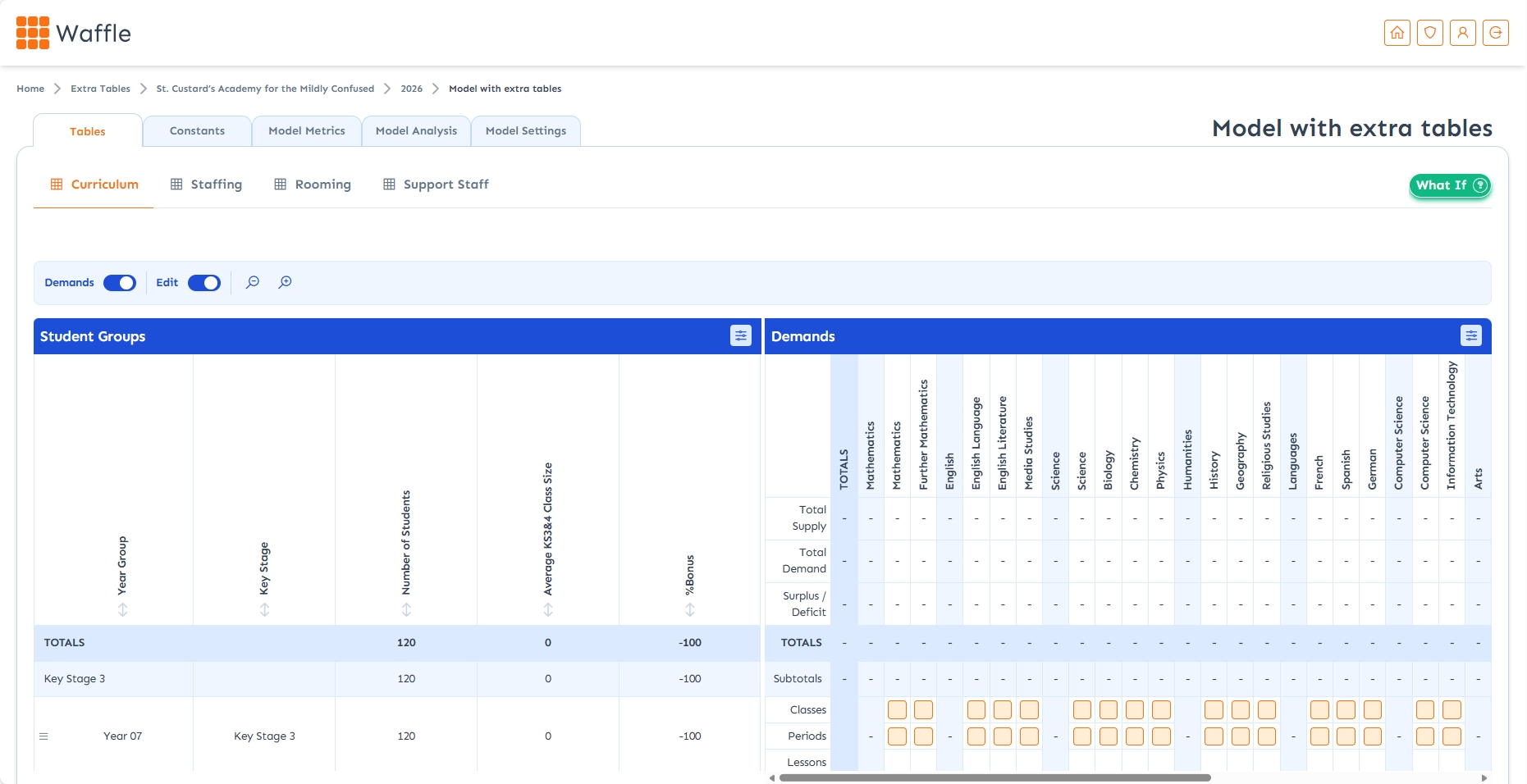Click the Demands horizontal scrollbar
The height and width of the screenshot is (784, 1527).
[x=994, y=777]
